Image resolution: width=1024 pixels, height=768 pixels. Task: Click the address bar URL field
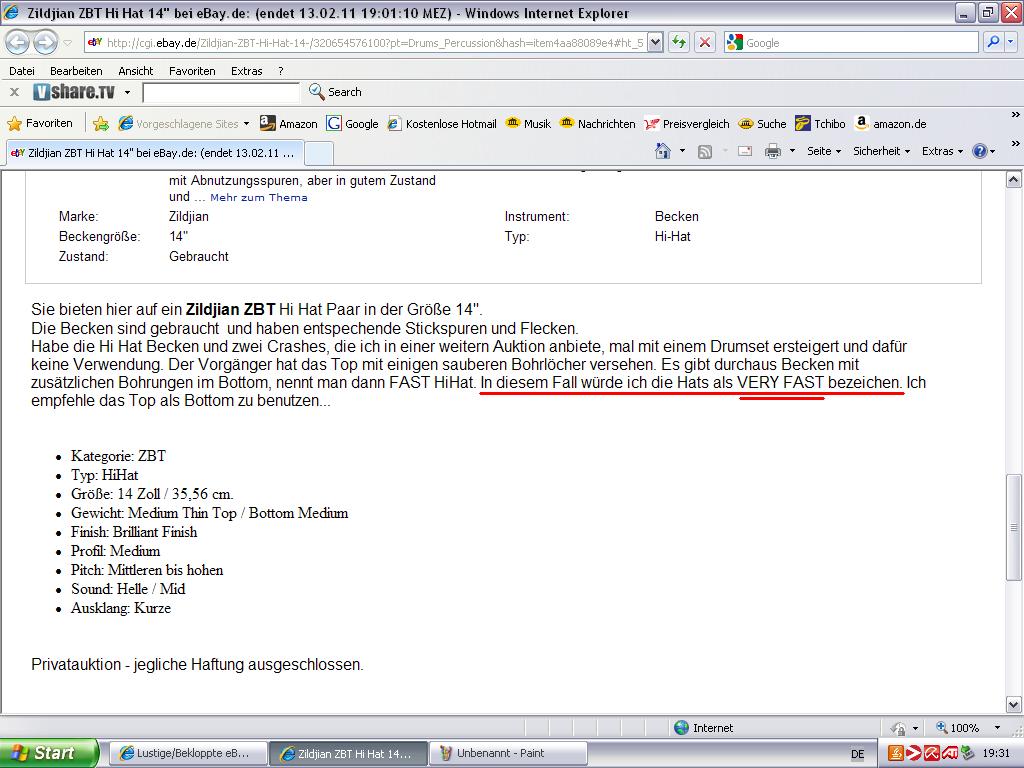(x=366, y=42)
